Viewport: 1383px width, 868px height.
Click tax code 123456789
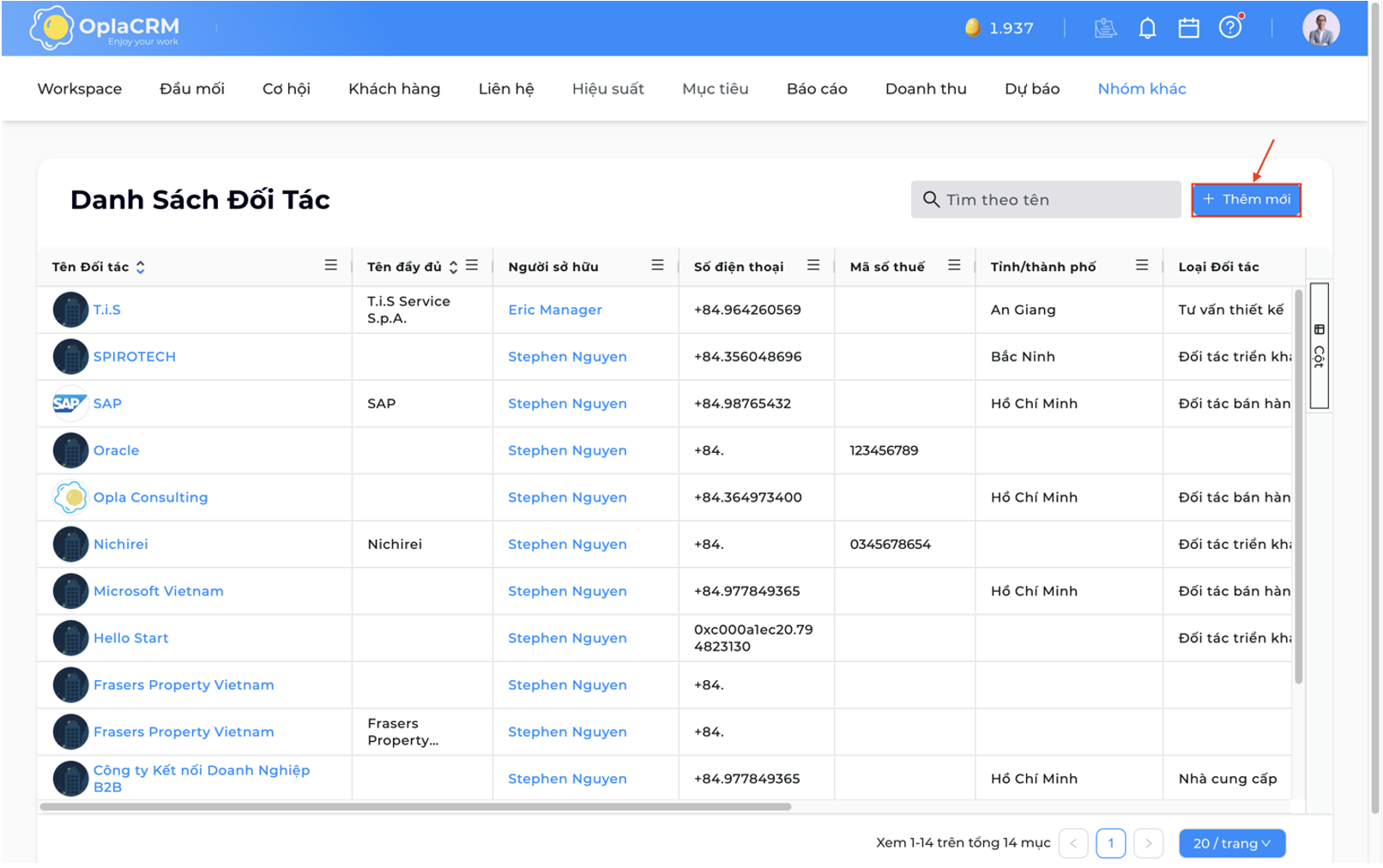pyautogui.click(x=884, y=450)
